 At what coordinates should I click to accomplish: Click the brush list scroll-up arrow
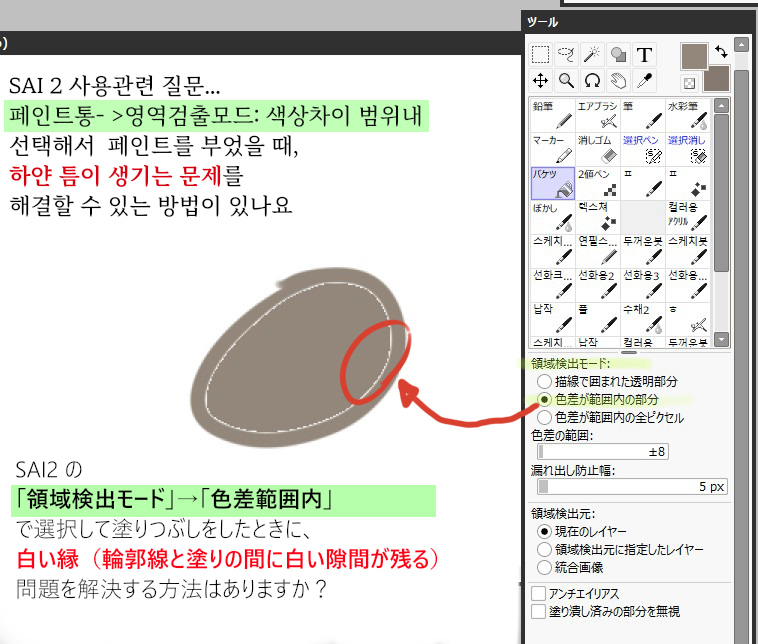(721, 105)
